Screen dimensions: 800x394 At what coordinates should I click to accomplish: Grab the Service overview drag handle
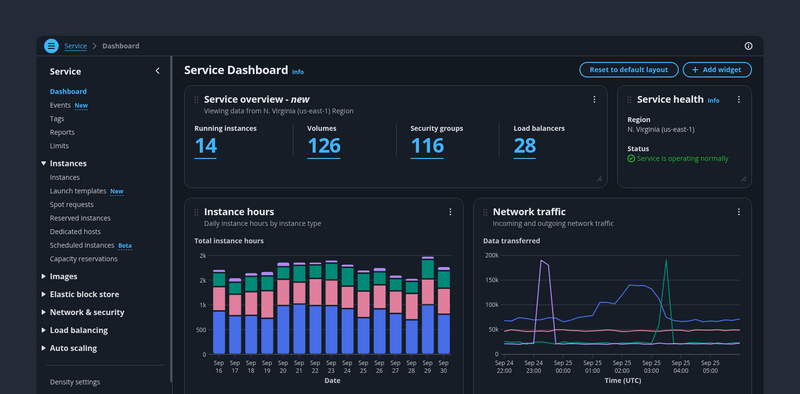click(x=196, y=100)
